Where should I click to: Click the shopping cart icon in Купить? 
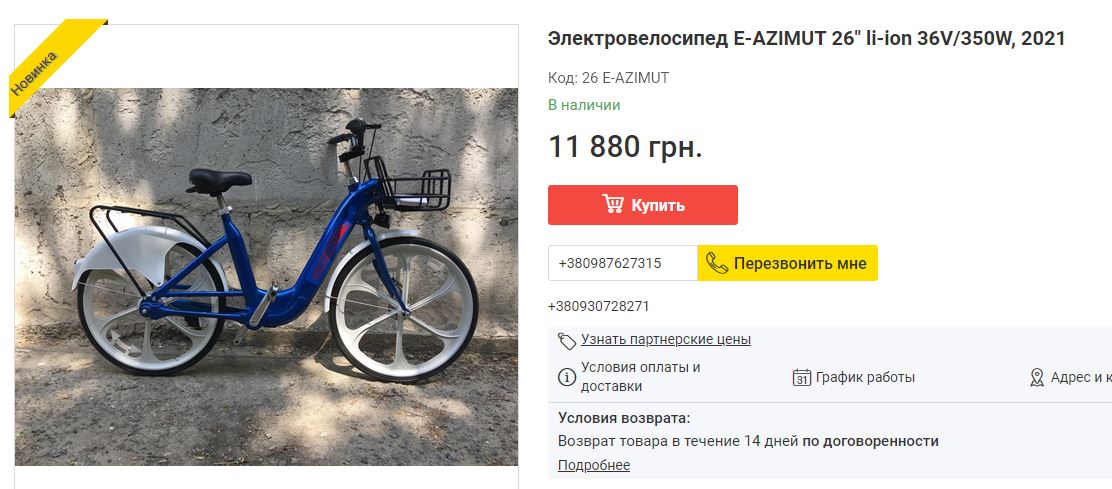[x=613, y=204]
